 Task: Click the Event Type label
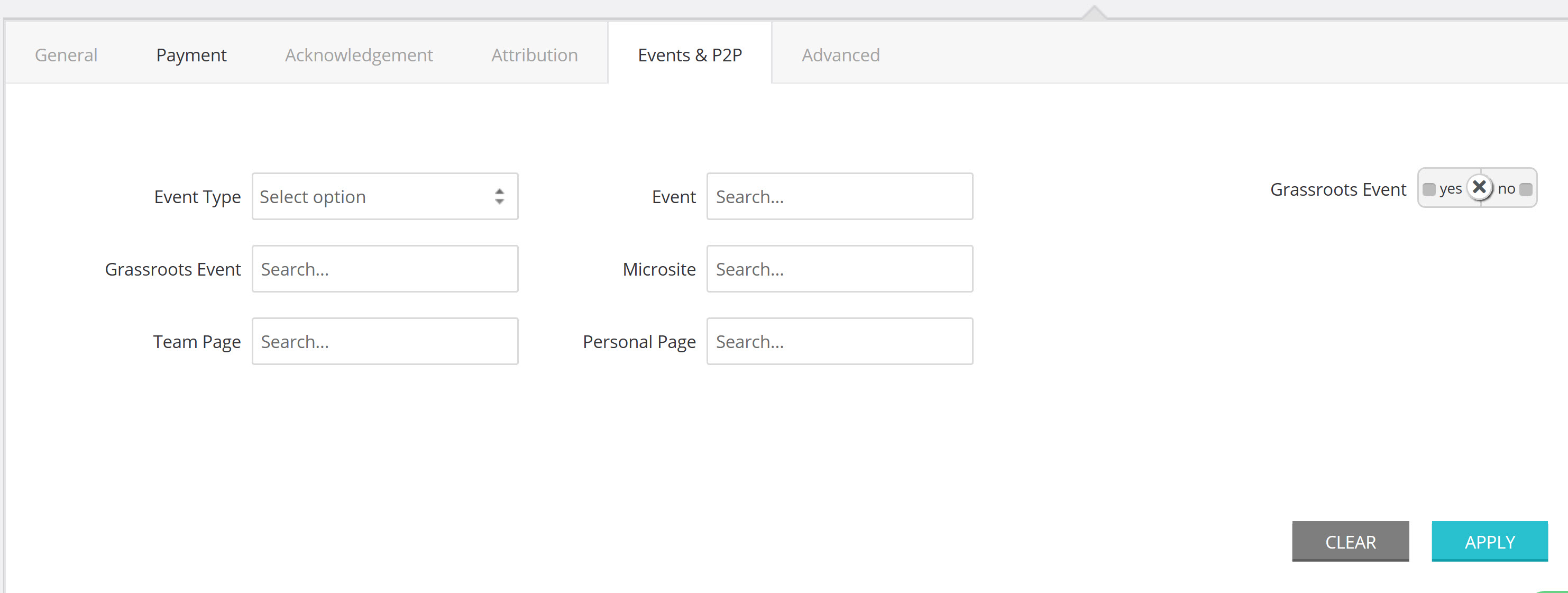tap(197, 197)
